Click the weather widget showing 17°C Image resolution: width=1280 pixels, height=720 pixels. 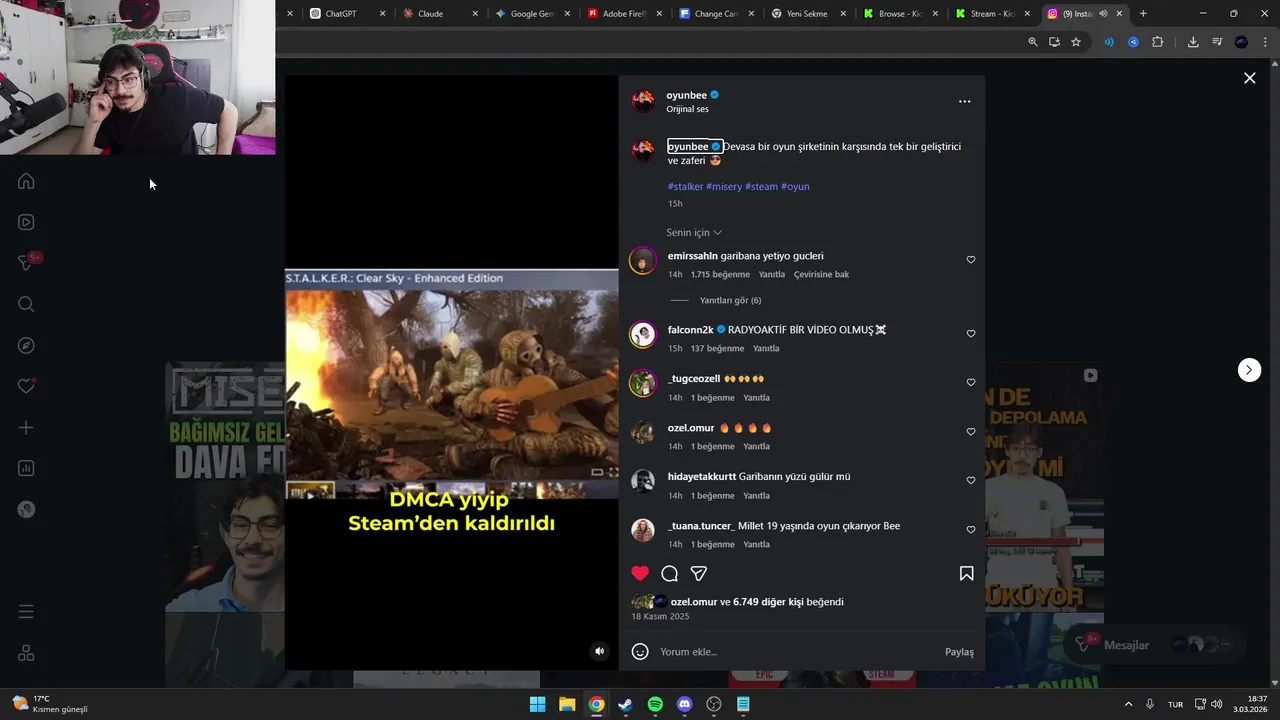point(50,704)
